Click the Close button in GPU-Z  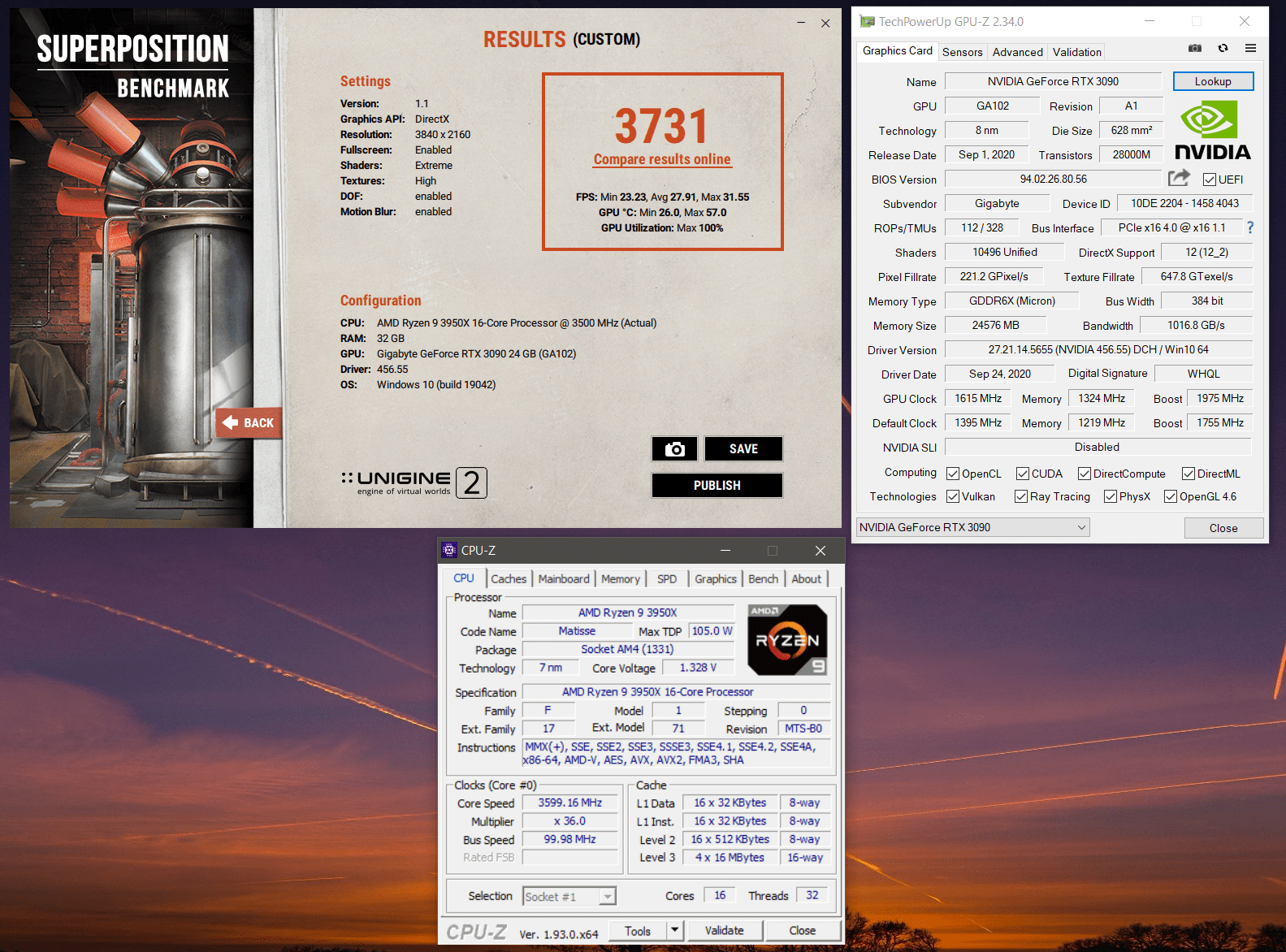(1223, 528)
